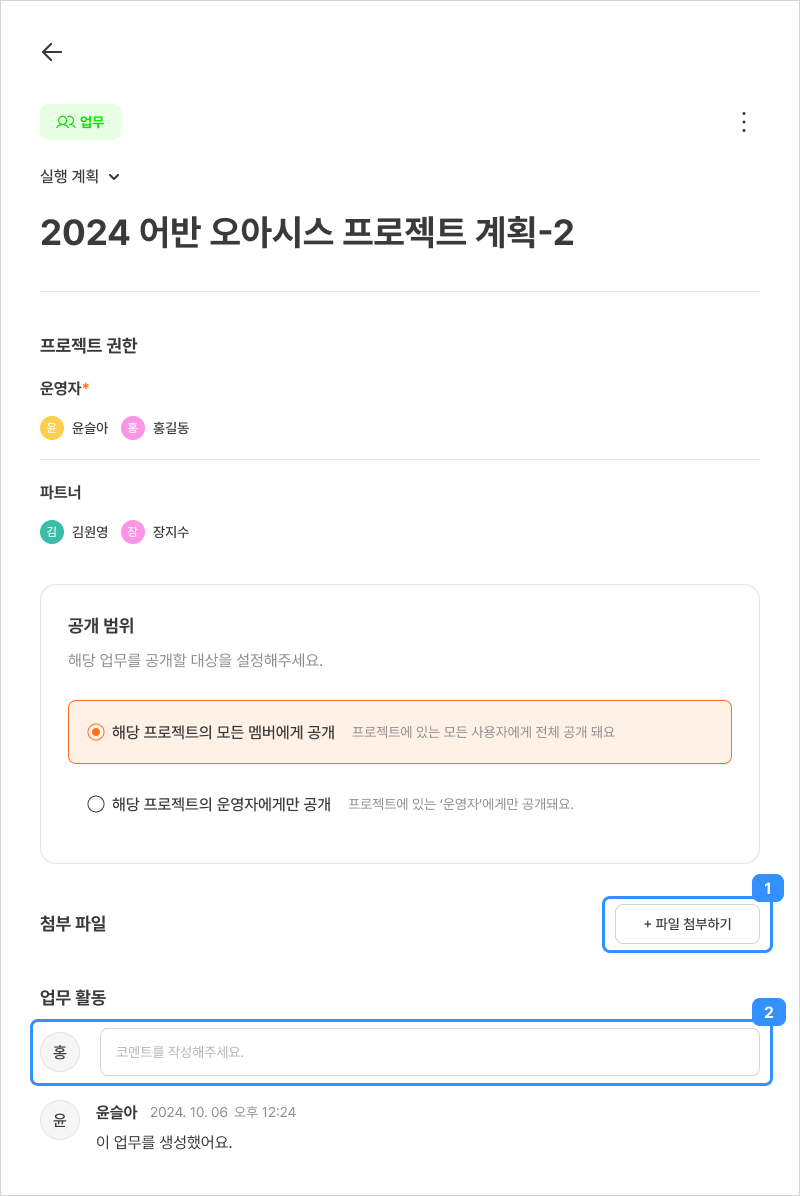
Task: Select 운영자에게만 공개 radio option
Action: [x=96, y=804]
